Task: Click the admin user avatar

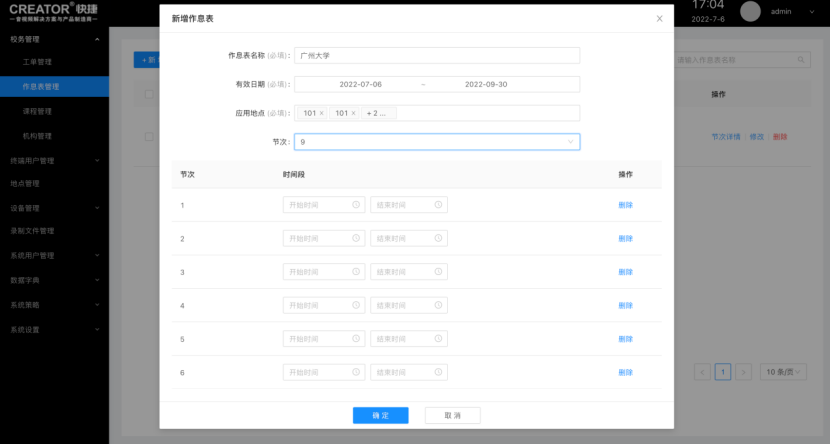Action: coord(750,11)
